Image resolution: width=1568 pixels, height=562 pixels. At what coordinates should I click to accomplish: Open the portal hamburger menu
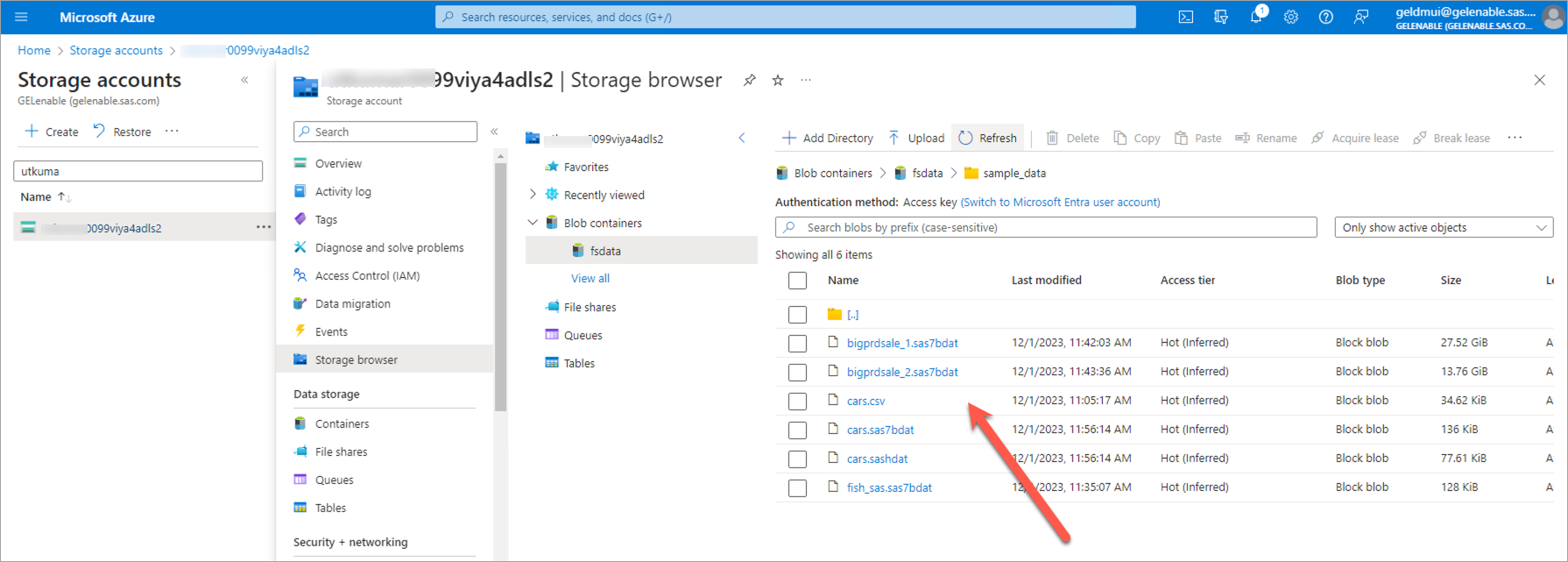coord(22,17)
